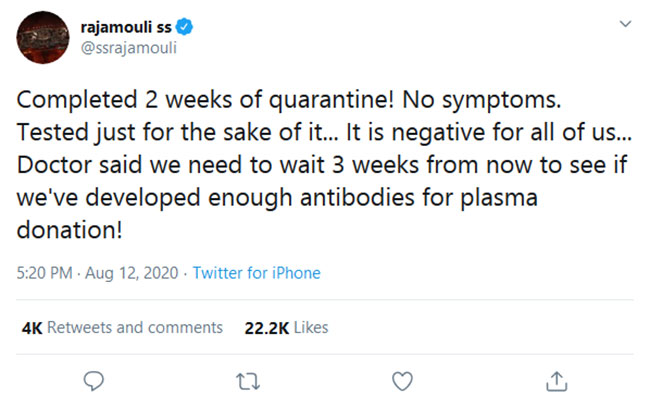
Task: Click the Twitter for iPhone source link
Action: [x=256, y=272]
